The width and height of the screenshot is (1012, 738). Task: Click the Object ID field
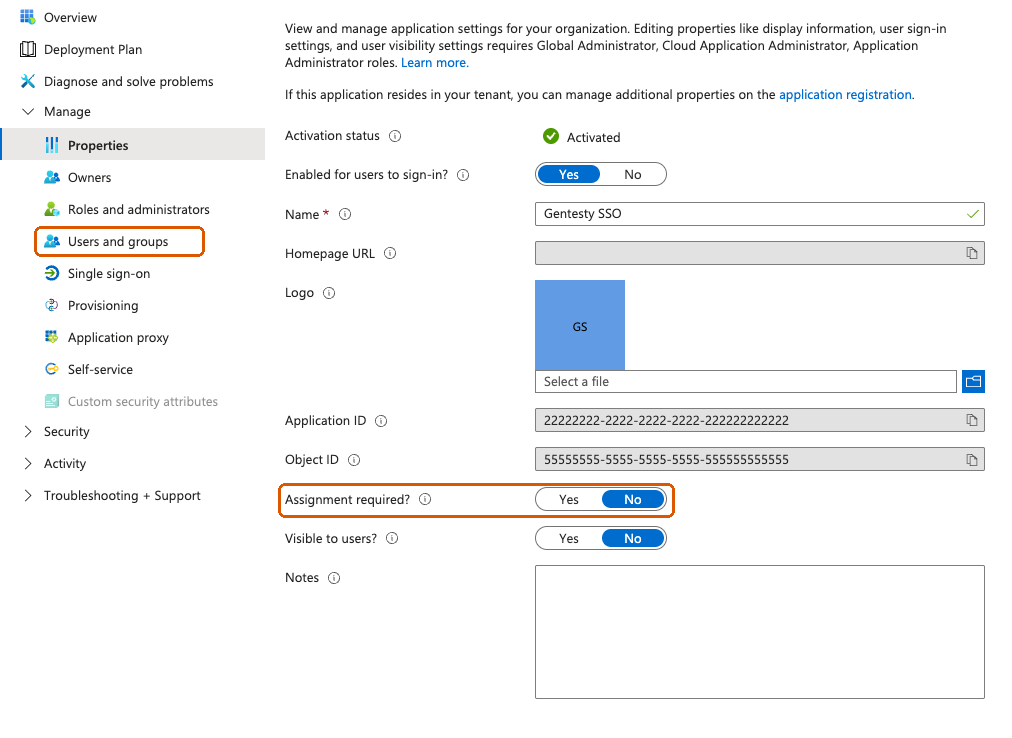click(760, 460)
